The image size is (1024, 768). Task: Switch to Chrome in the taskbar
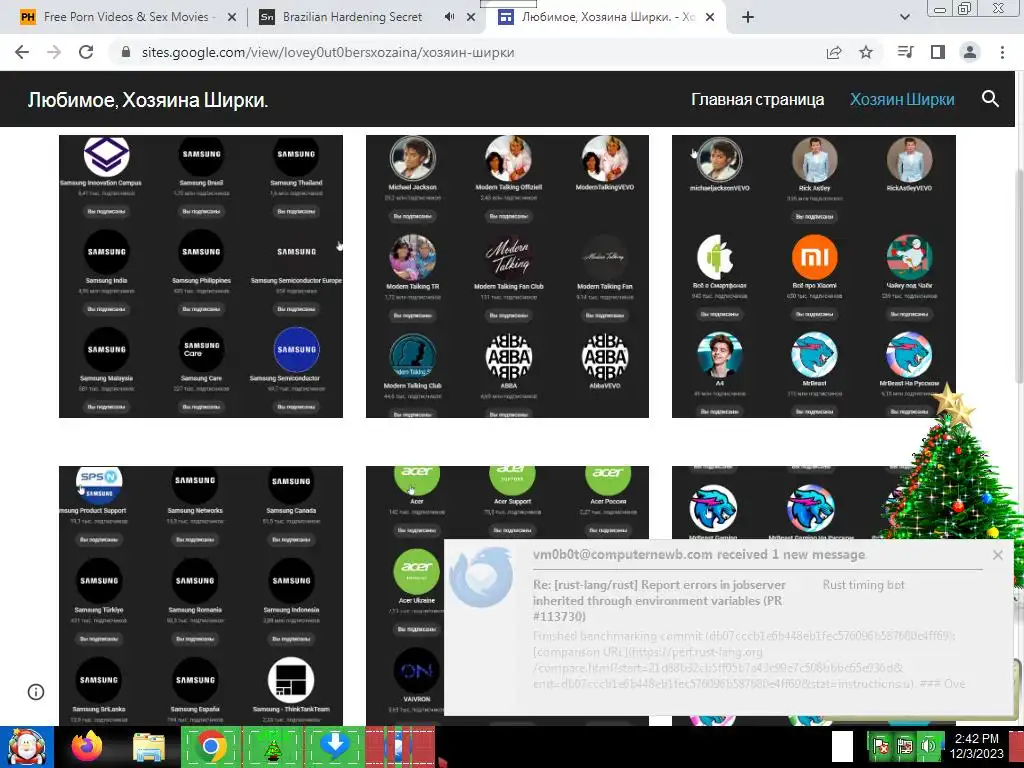tap(210, 746)
